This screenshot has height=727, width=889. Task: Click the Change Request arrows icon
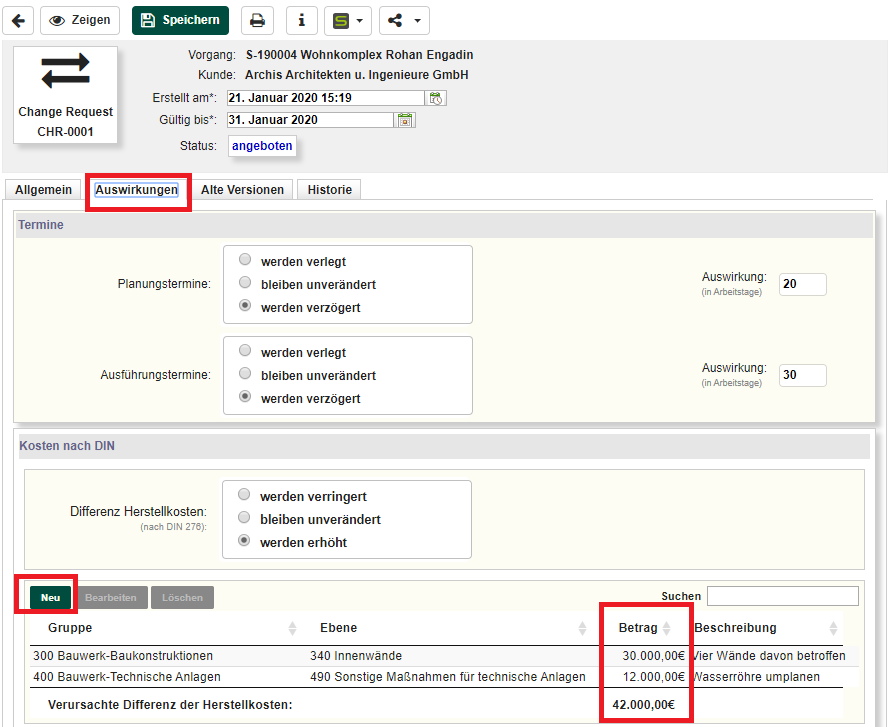pos(65,71)
